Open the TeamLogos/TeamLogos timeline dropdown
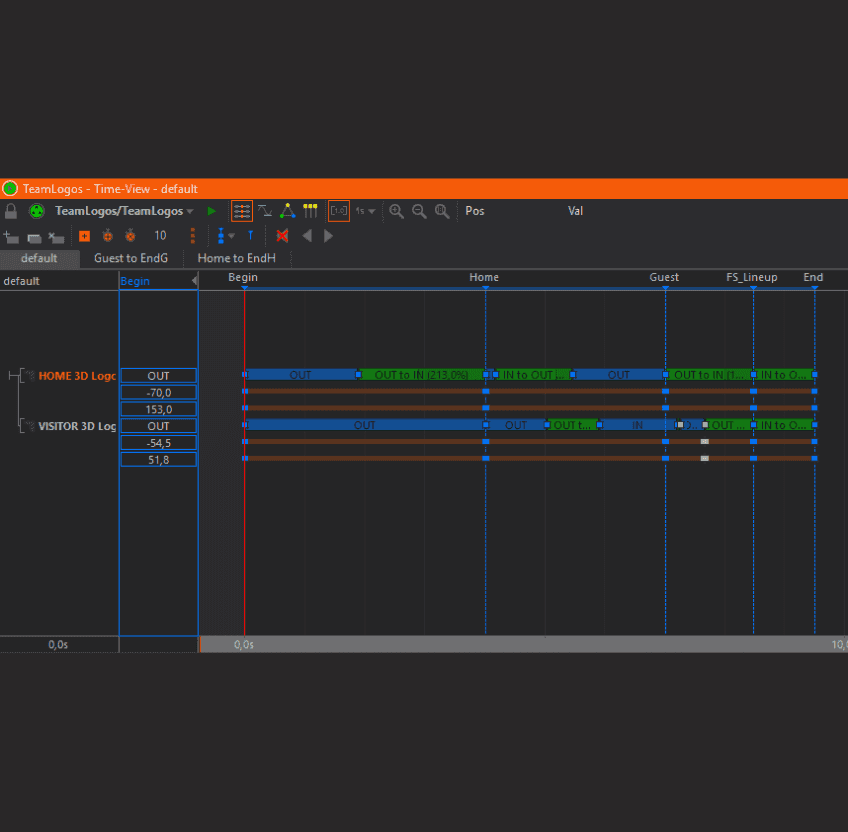The width and height of the screenshot is (848, 832). tap(124, 211)
